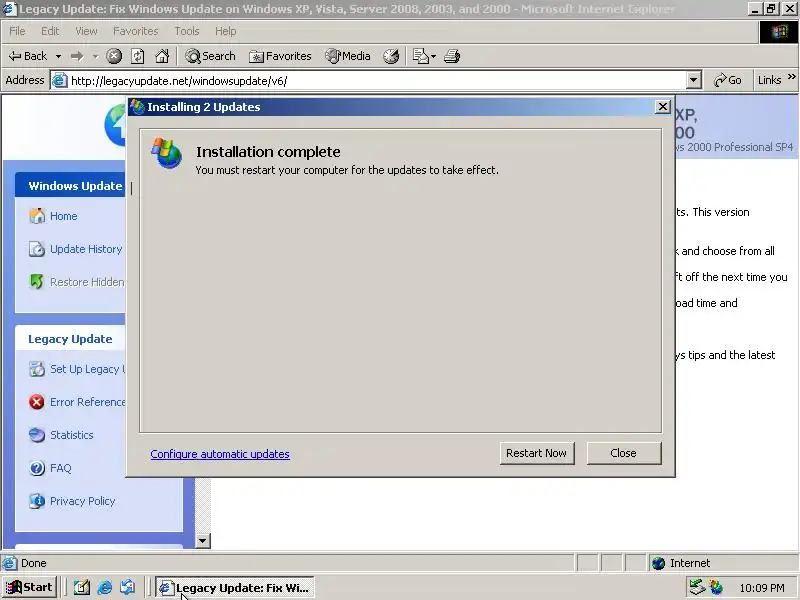This screenshot has width=800, height=600.
Task: Click the History icon in toolbar
Action: tap(391, 56)
